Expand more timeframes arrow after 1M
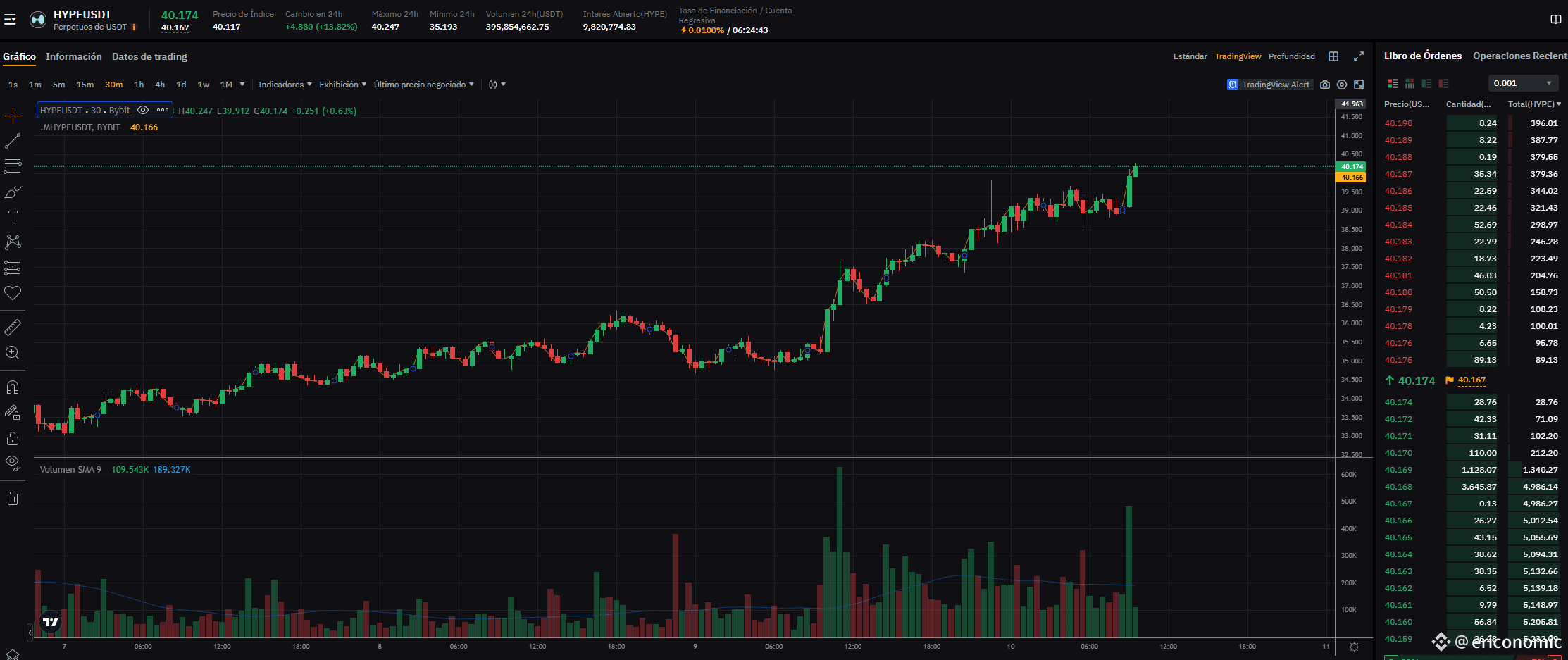 tap(242, 85)
